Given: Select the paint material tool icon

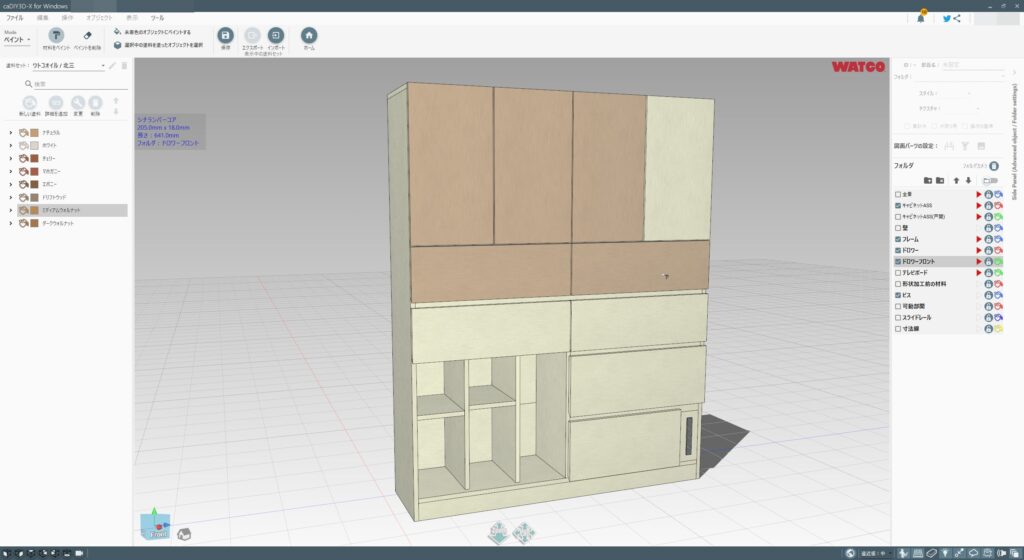Looking at the screenshot, I should click(x=56, y=36).
